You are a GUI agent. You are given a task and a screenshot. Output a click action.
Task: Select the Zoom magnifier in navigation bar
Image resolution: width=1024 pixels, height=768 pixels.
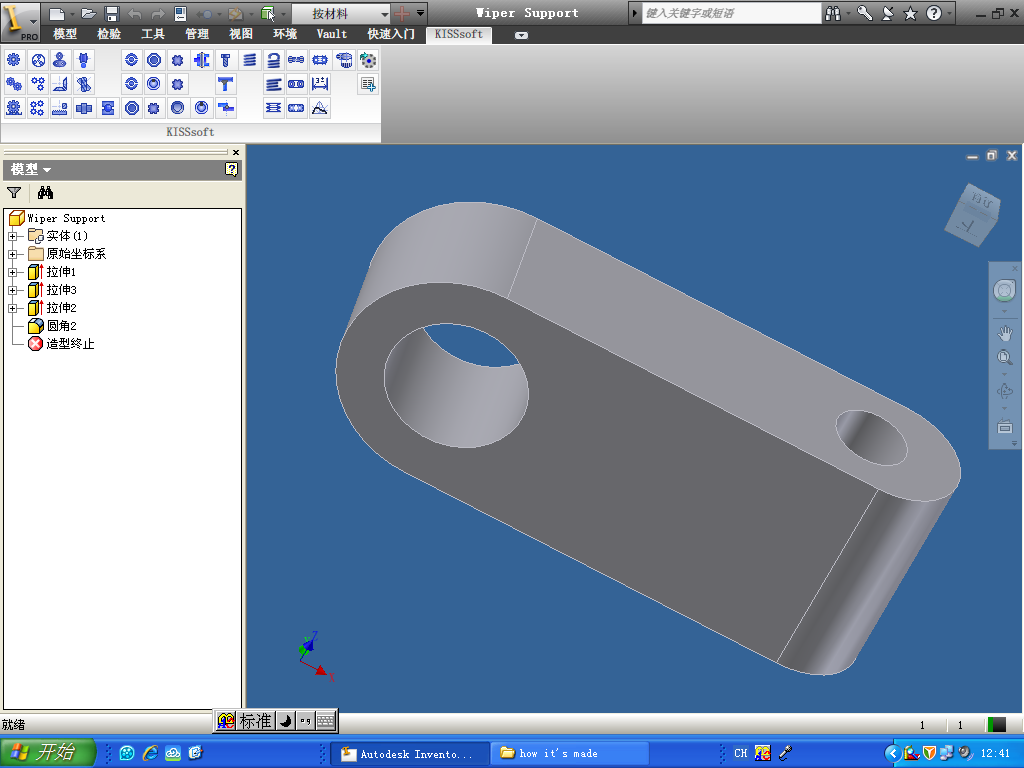(x=1004, y=358)
